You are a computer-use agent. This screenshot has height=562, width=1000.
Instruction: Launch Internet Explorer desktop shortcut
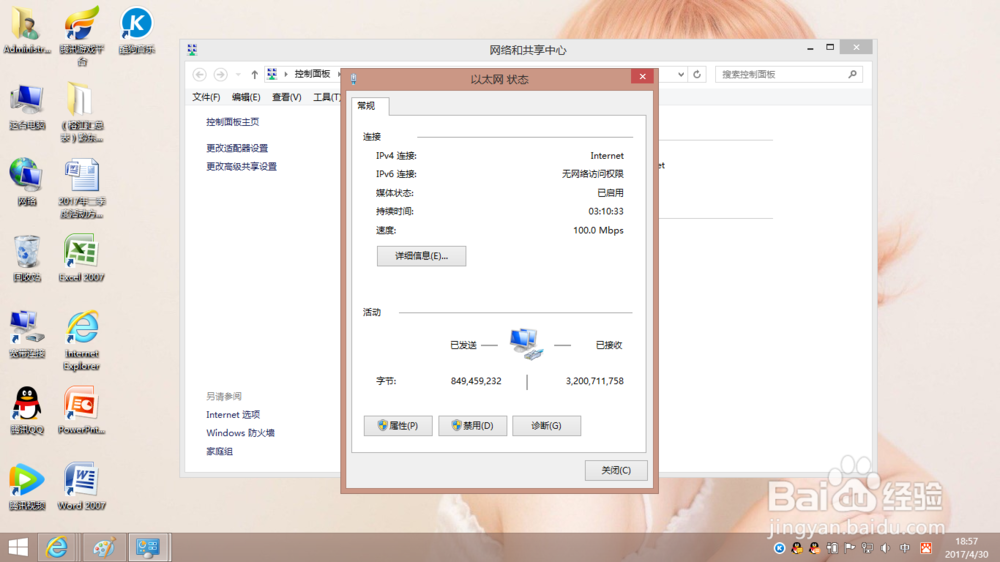pos(81,341)
